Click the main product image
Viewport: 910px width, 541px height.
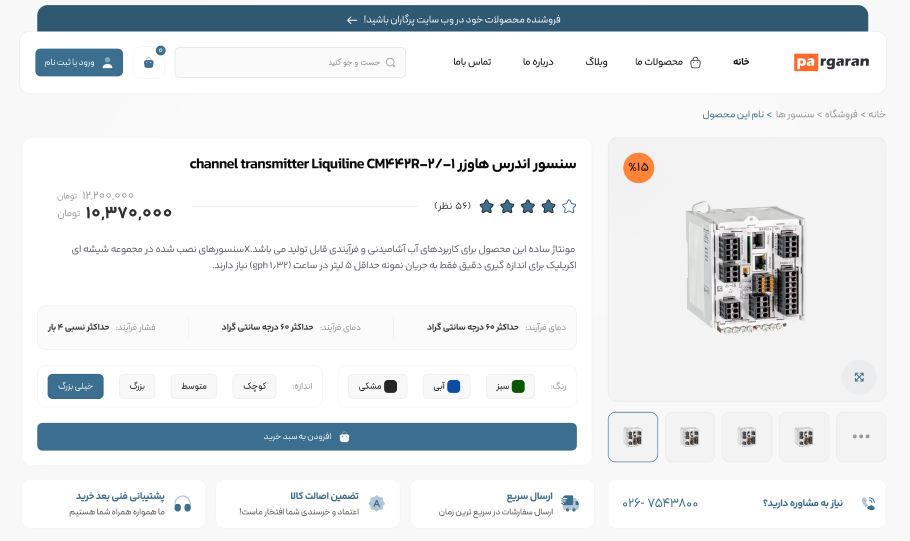[x=746, y=268]
